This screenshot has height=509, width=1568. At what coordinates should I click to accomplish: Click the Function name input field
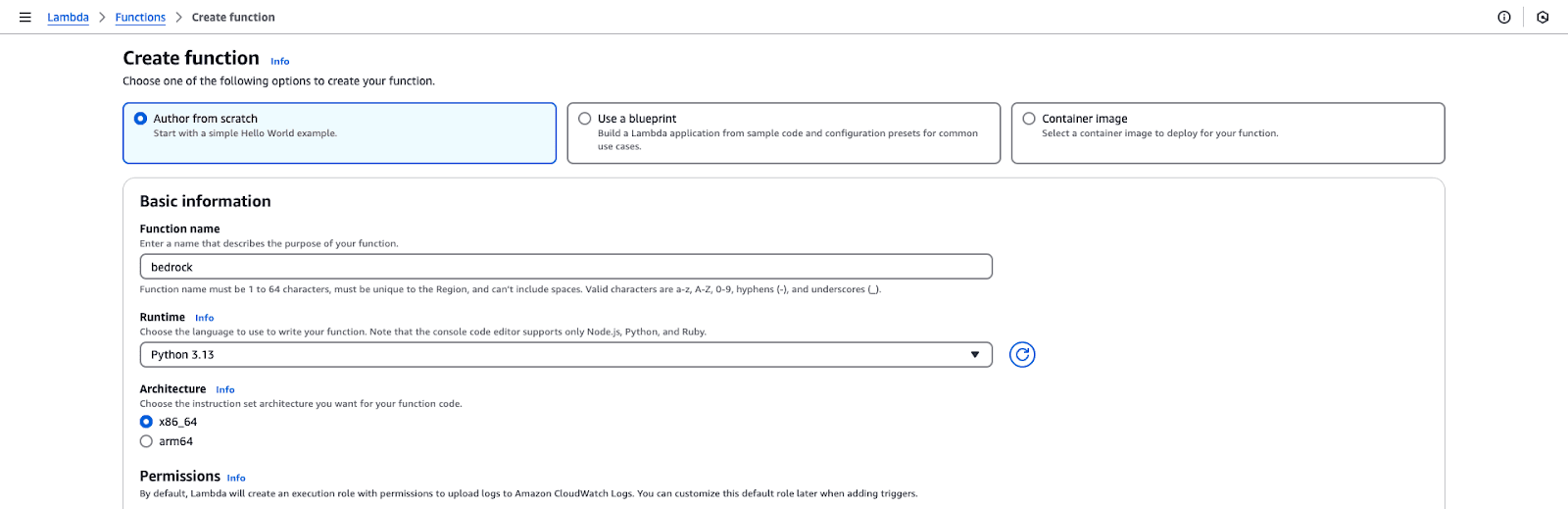[x=564, y=267]
